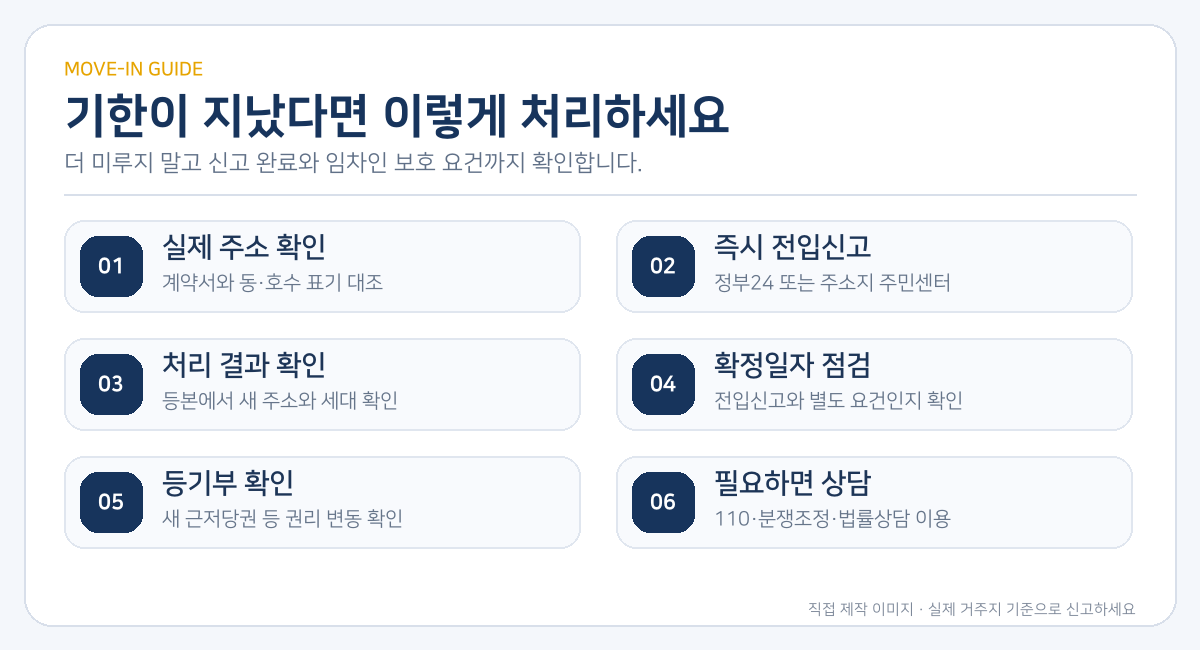Select the 등기부 확인 step title
This screenshot has height=650, width=1200.
(227, 483)
